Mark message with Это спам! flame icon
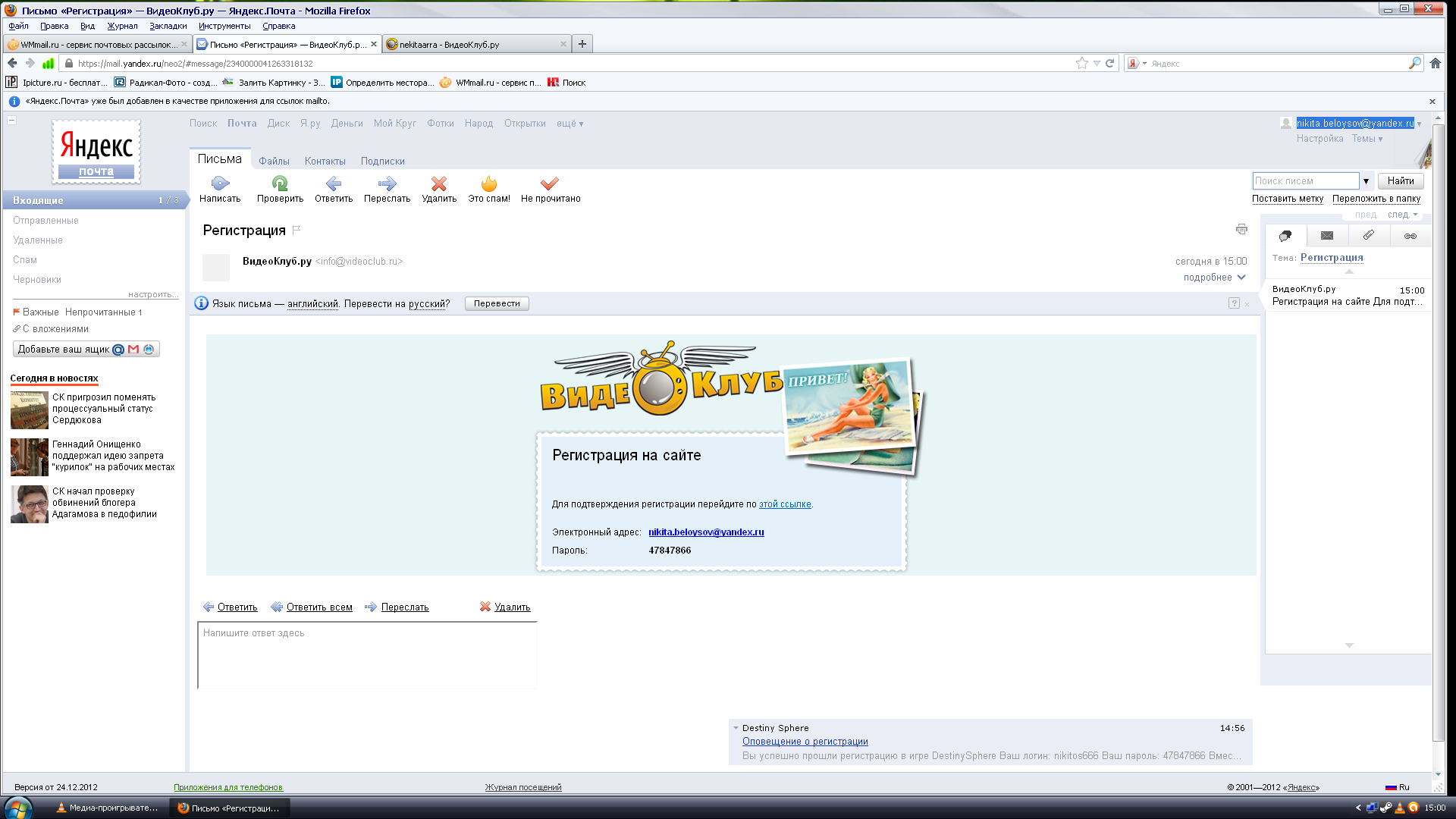The height and width of the screenshot is (819, 1456). pyautogui.click(x=489, y=184)
